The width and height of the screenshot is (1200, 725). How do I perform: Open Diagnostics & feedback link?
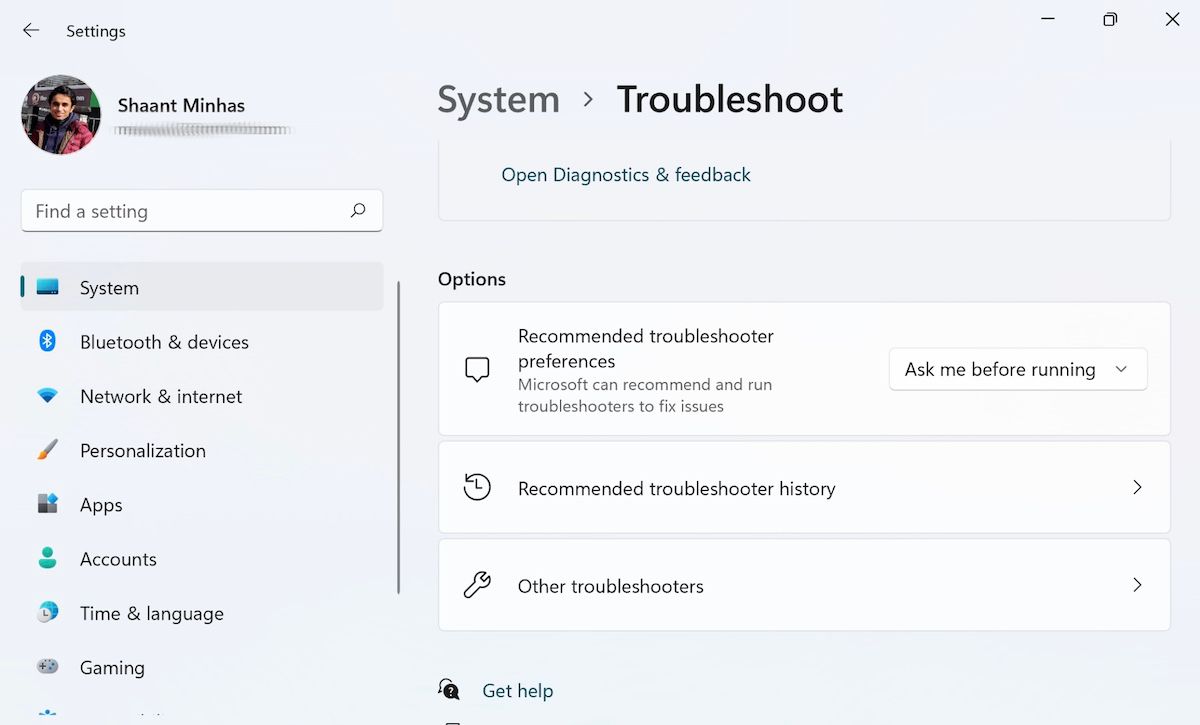(626, 175)
